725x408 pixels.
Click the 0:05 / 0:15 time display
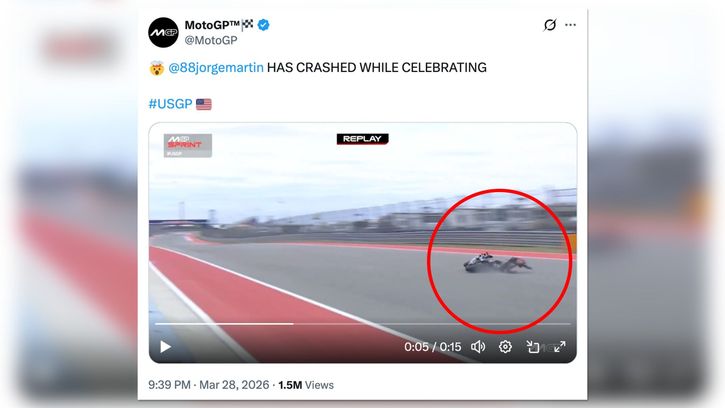tap(432, 347)
